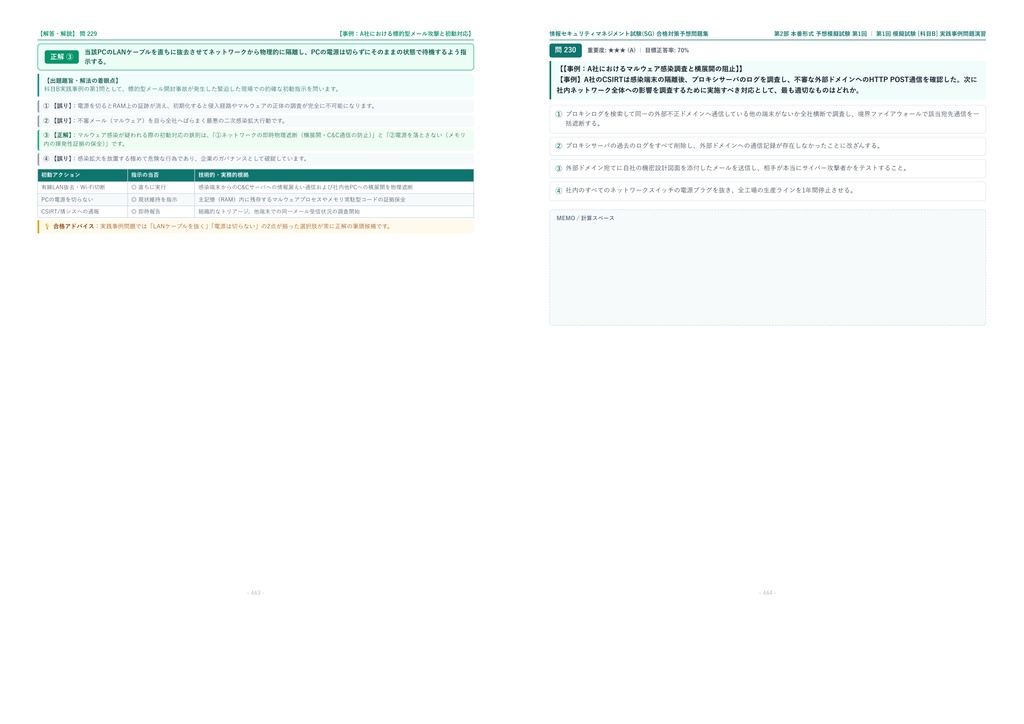Click the sentence starting 科目B実践事例の第1問として
Viewport: 1024px width, 724px height.
(191, 89)
